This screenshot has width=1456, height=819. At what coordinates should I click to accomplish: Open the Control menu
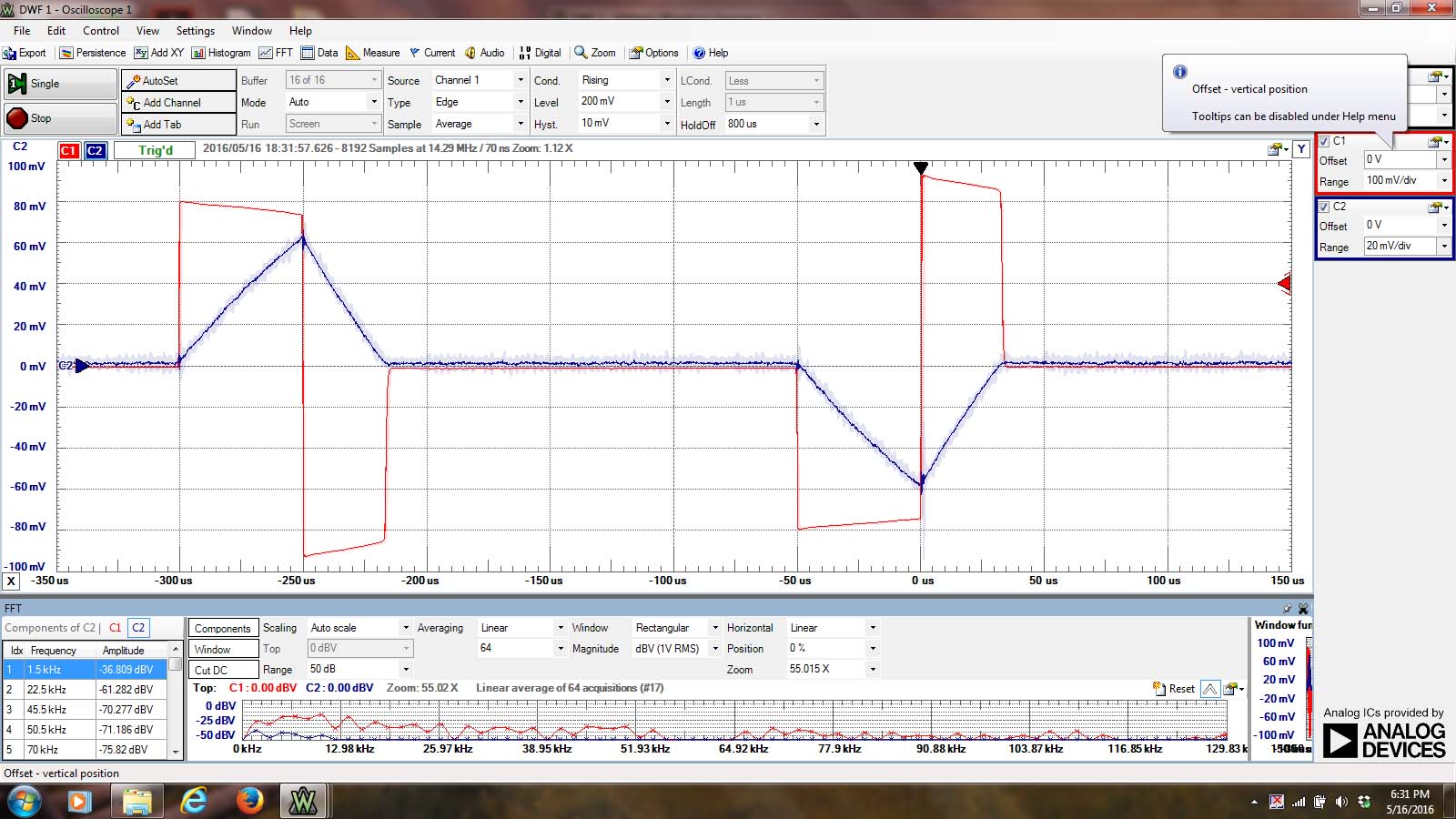point(101,31)
